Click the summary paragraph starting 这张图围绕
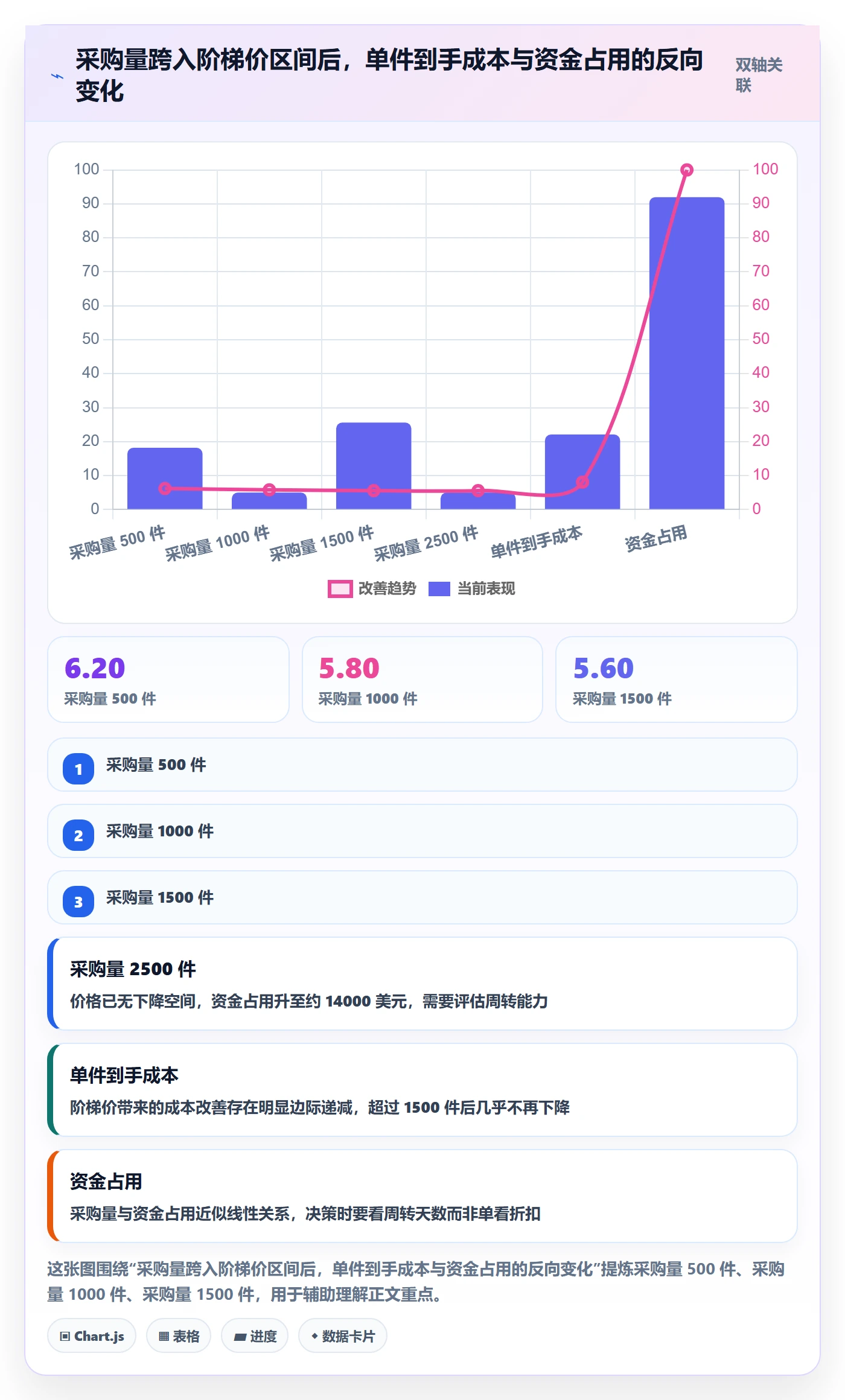The image size is (845, 1400). [x=416, y=1282]
